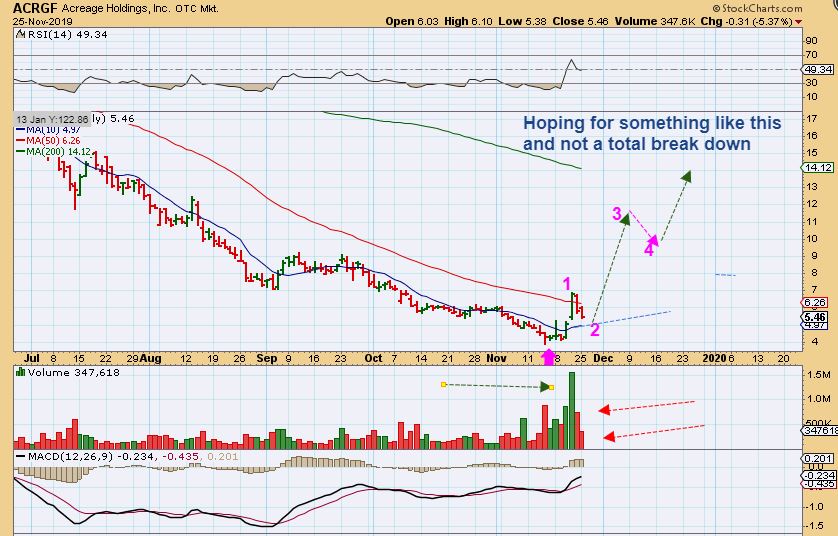Viewport: 838px width, 536px height.
Task: Click the 17 level on price axis
Action: (811, 118)
